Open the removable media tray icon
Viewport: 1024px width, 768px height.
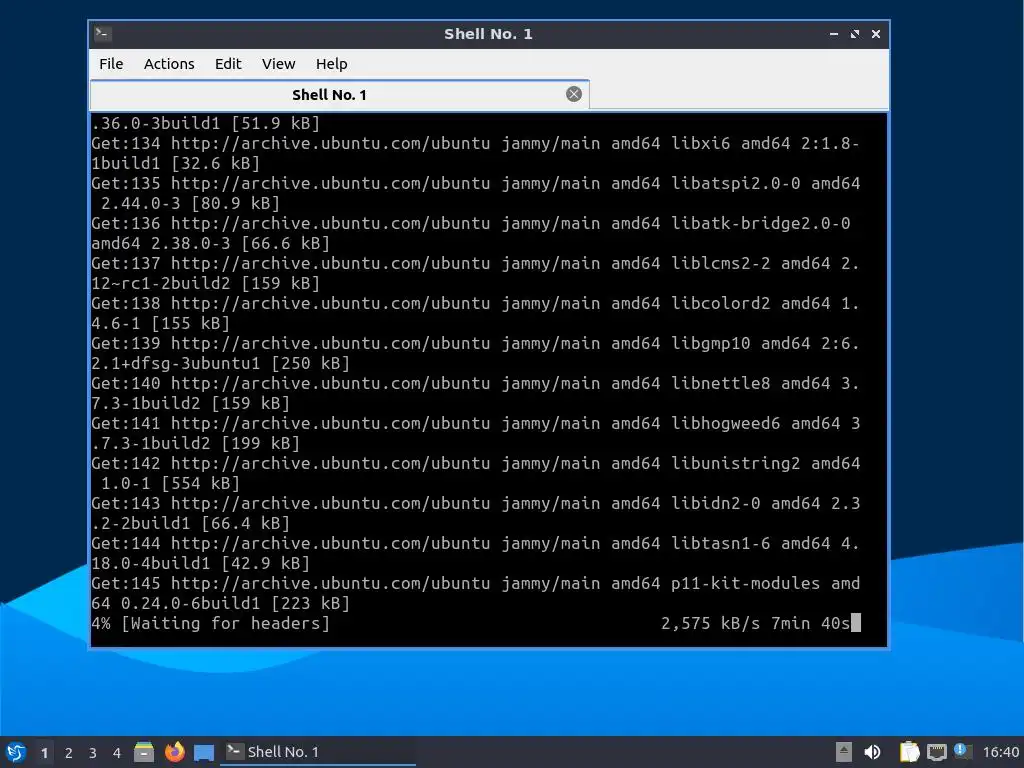click(844, 752)
